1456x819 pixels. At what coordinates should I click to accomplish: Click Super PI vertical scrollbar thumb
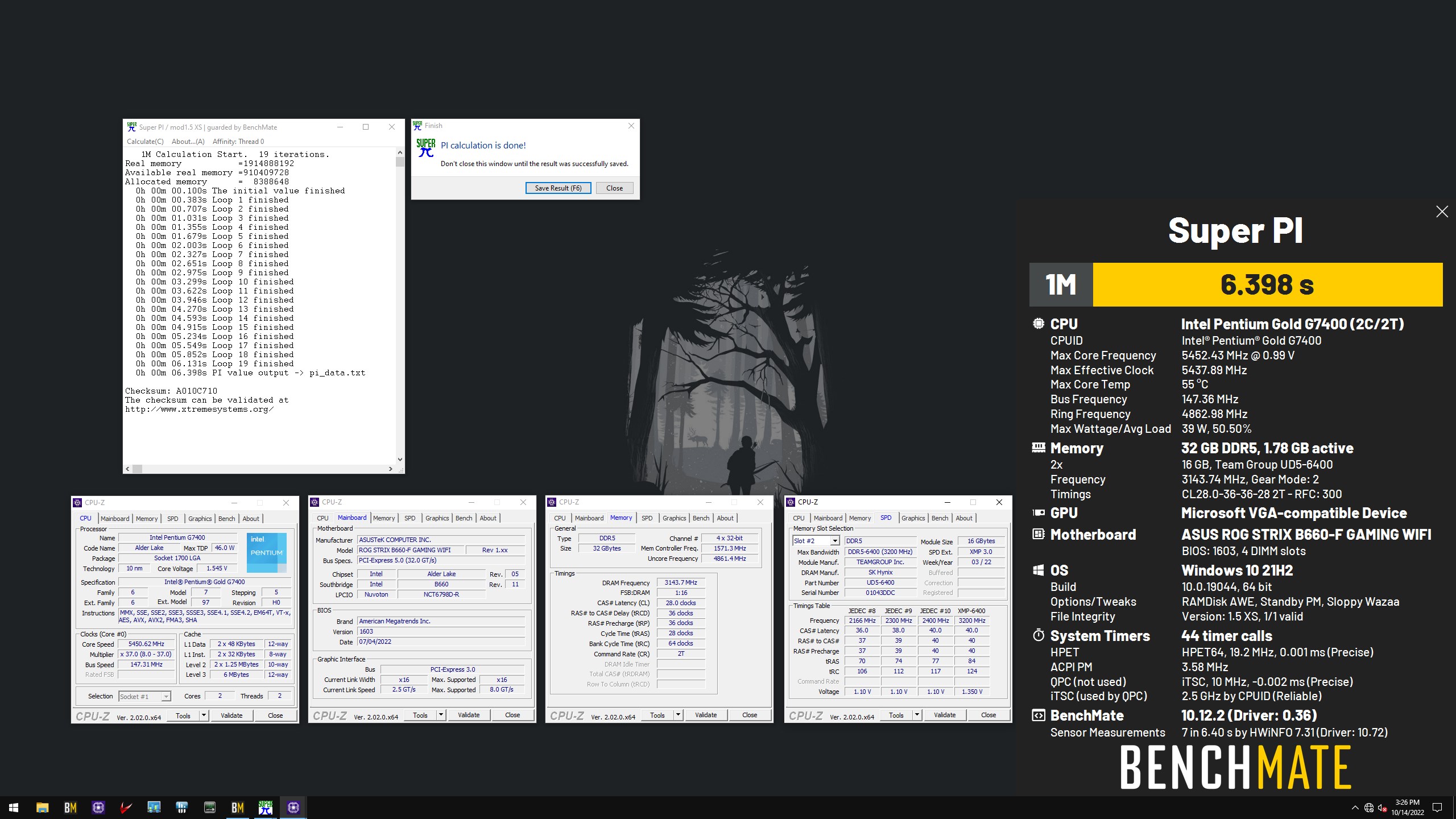400,162
